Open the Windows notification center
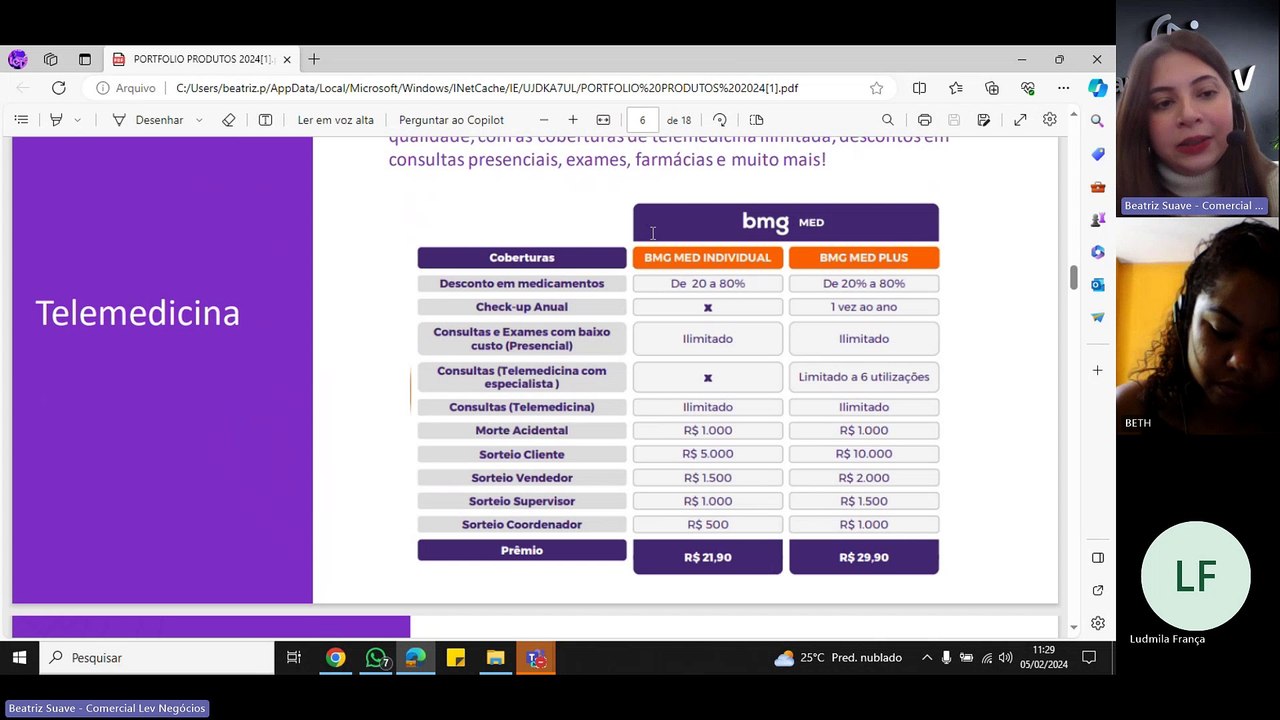 (1089, 658)
